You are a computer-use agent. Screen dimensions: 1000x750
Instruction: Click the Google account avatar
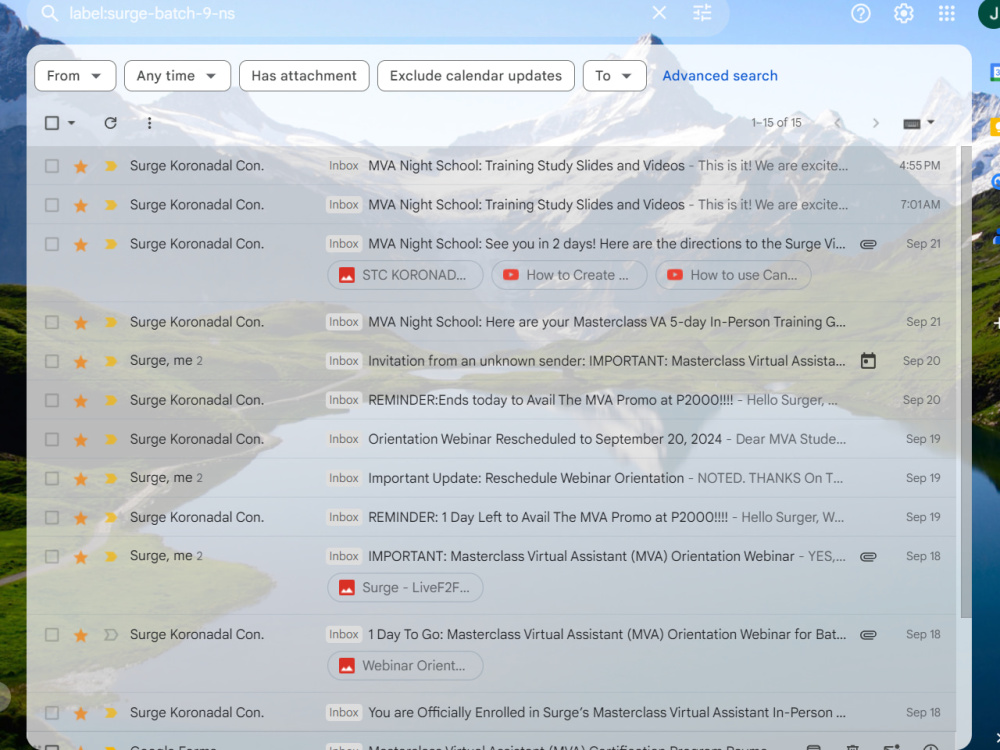pyautogui.click(x=990, y=13)
